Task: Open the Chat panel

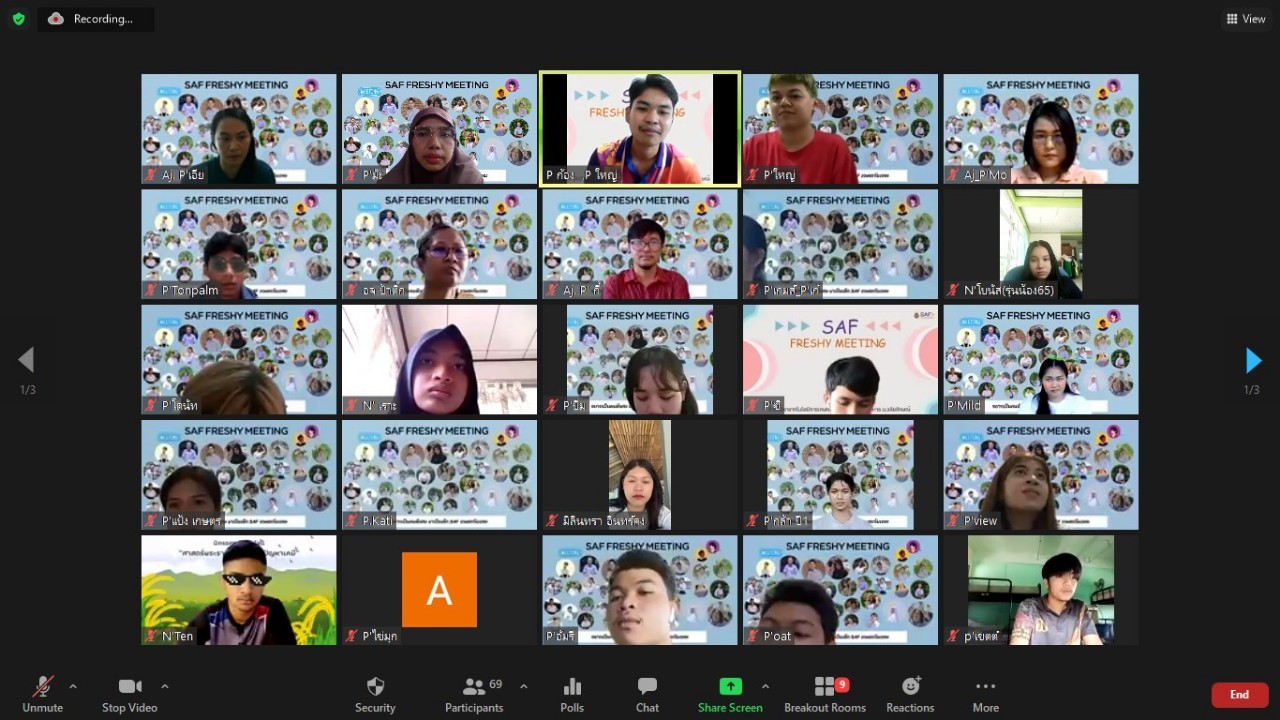Action: click(x=647, y=694)
